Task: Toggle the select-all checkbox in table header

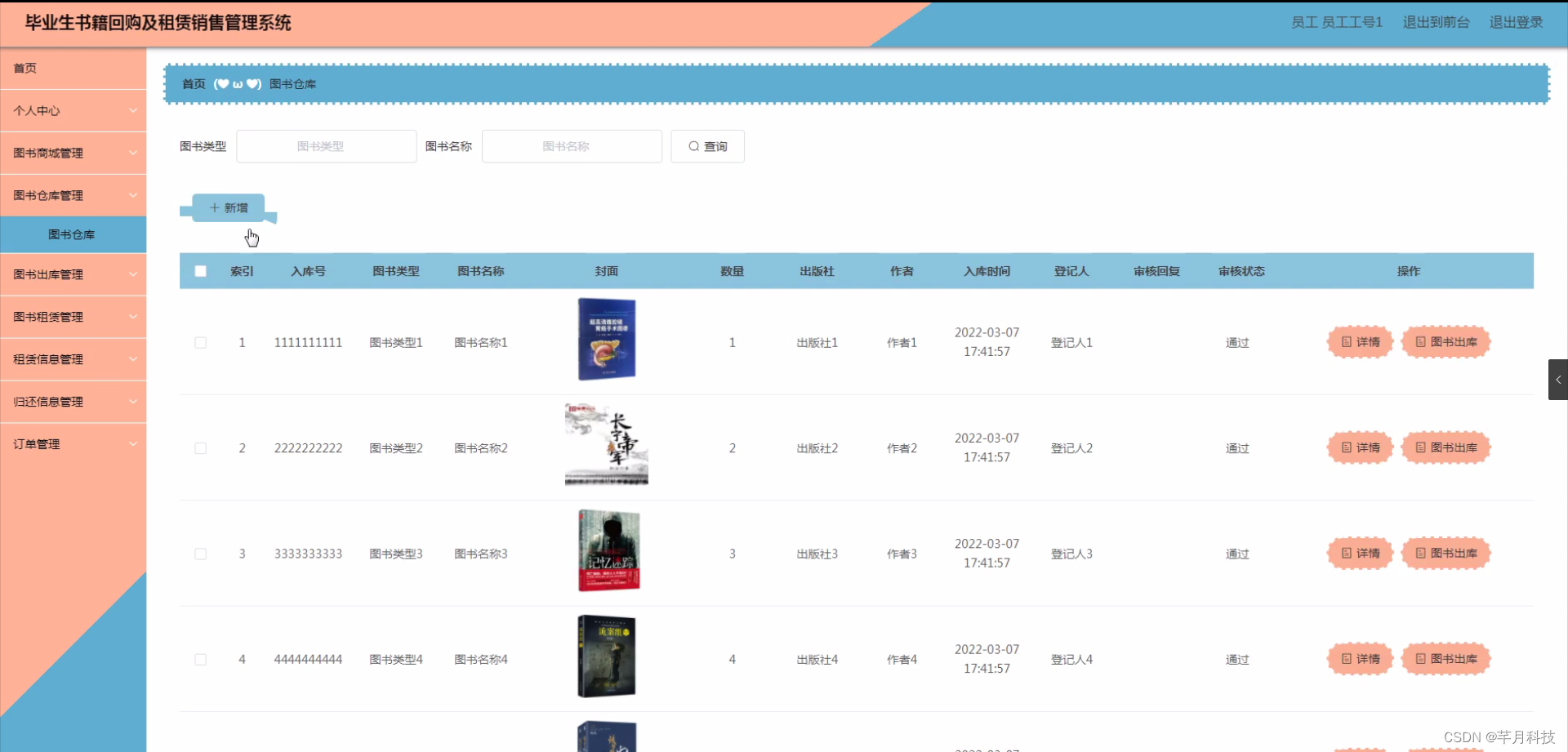Action: 200,271
